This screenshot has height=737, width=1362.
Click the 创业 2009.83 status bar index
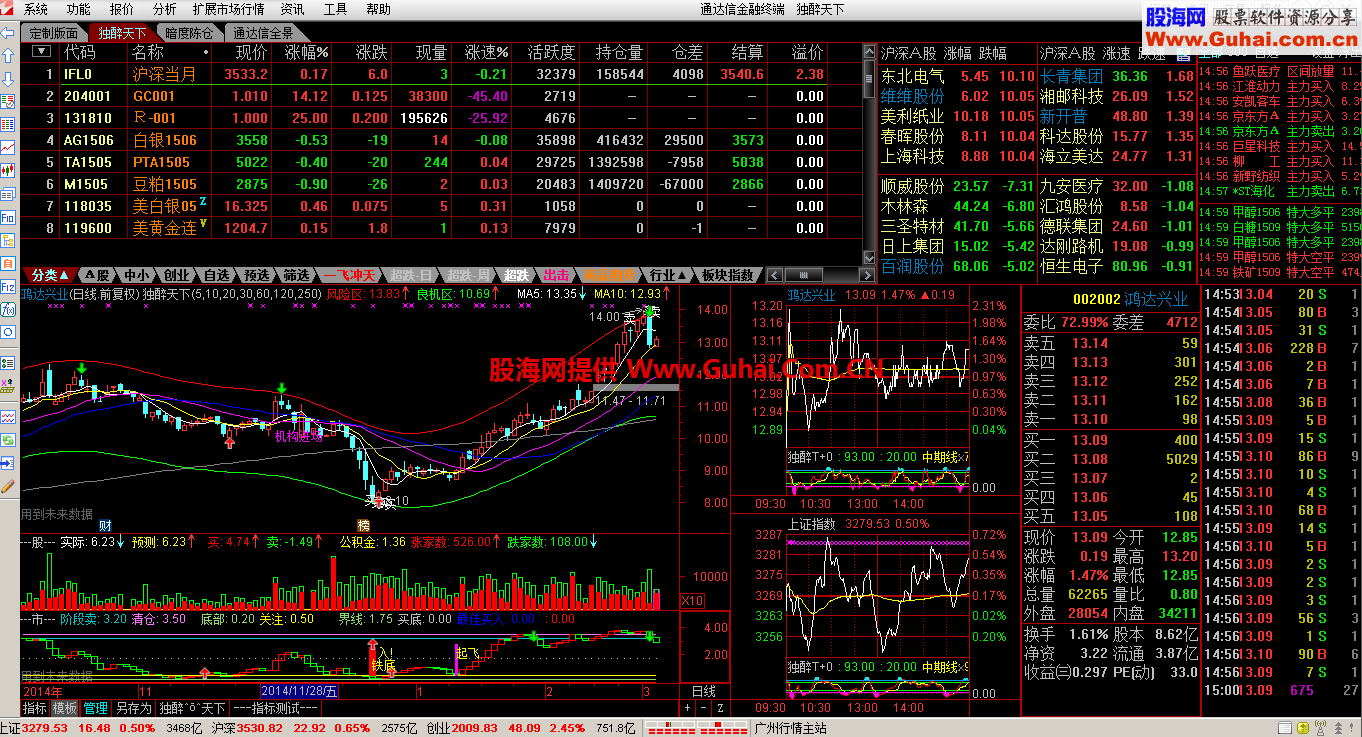tap(462, 729)
